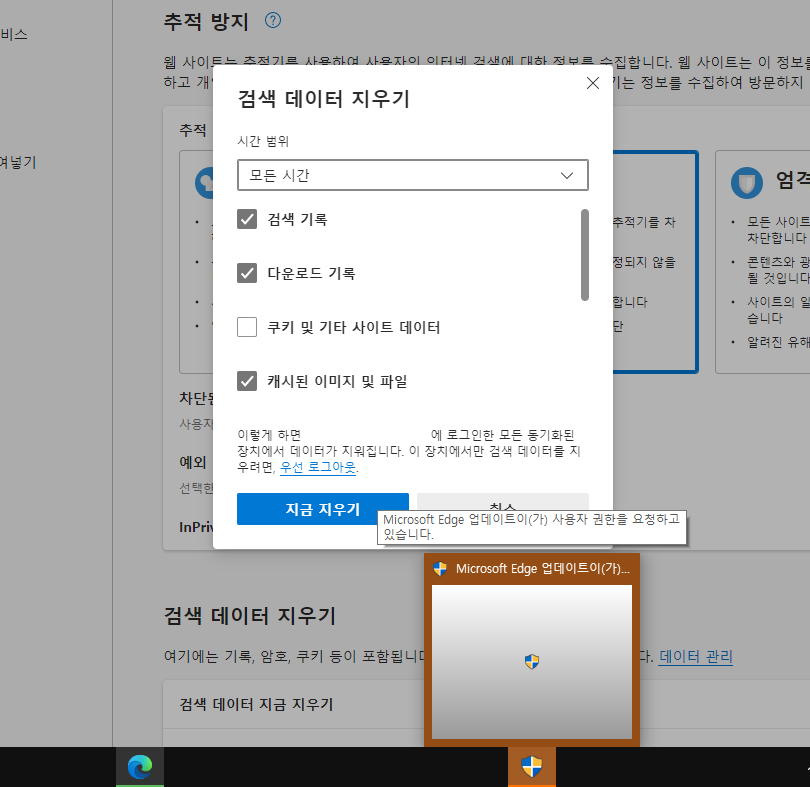
Task: Click the shield icon of the strict tracking card
Action: tap(746, 183)
